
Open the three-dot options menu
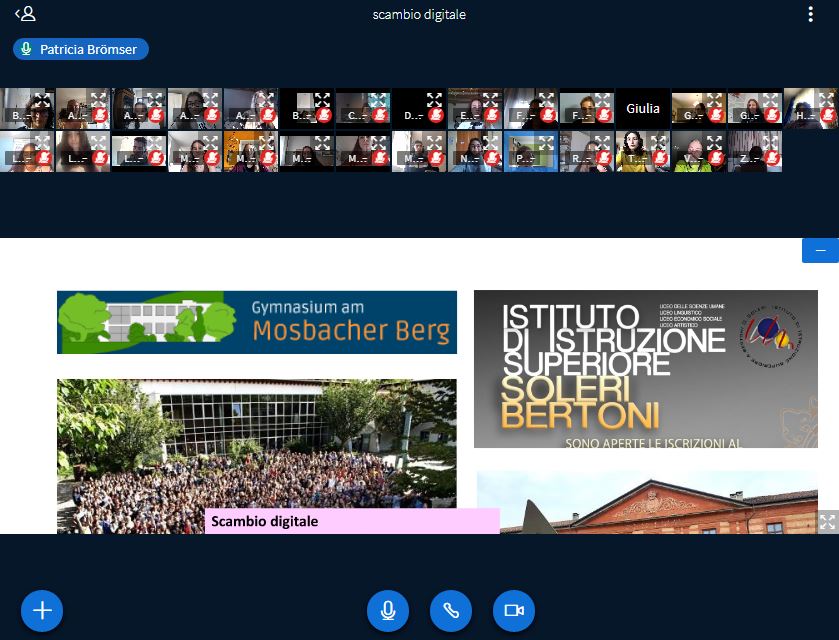tap(811, 14)
